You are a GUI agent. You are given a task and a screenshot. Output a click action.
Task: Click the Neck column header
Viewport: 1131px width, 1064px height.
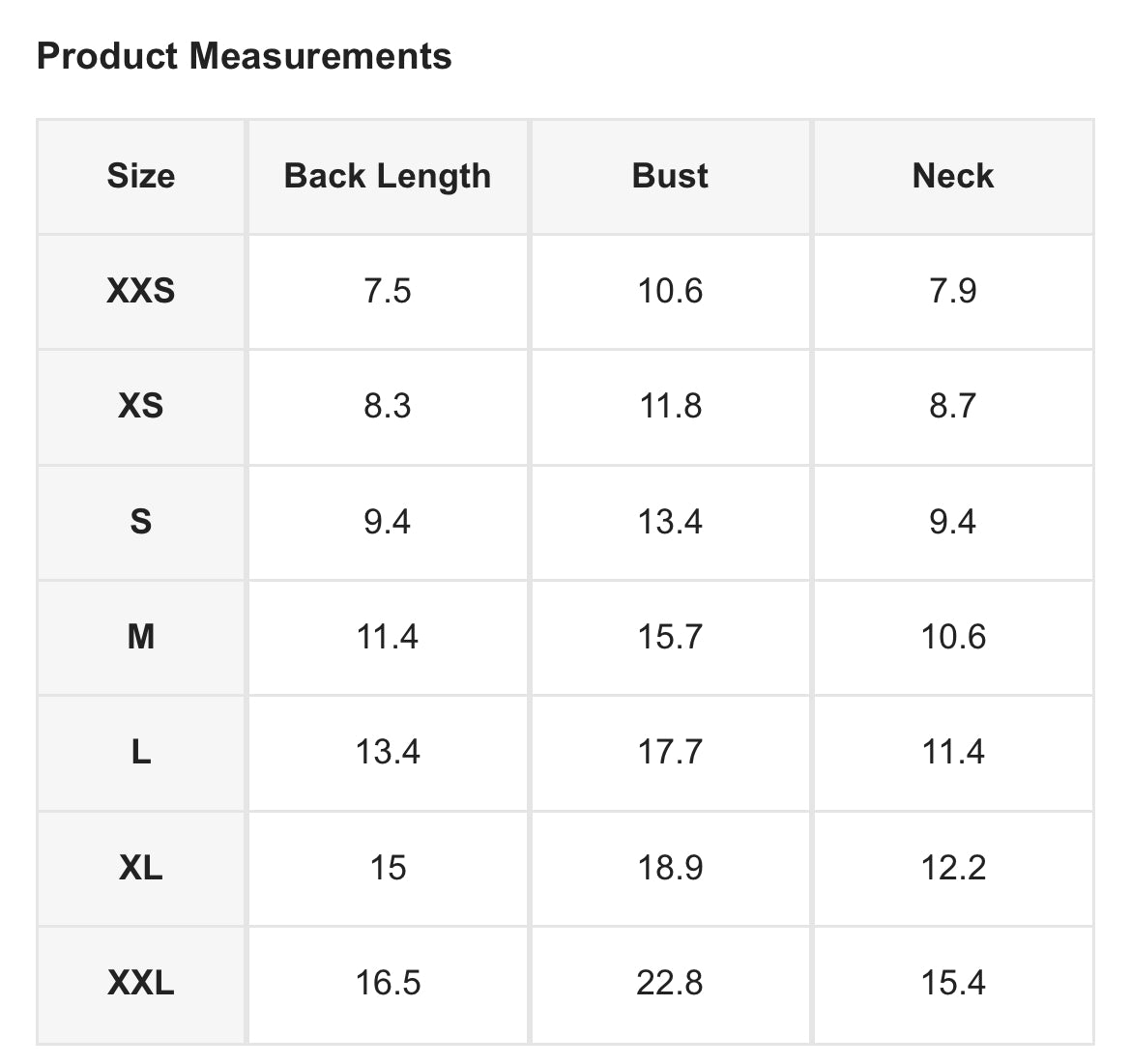point(953,176)
